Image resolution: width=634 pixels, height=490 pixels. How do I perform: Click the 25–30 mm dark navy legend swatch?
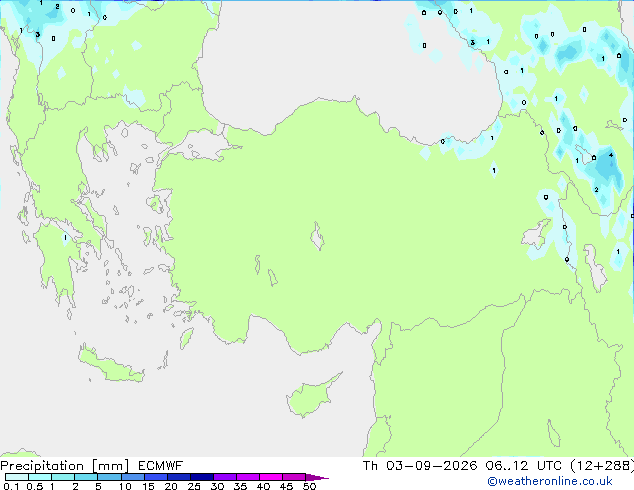click(201, 477)
